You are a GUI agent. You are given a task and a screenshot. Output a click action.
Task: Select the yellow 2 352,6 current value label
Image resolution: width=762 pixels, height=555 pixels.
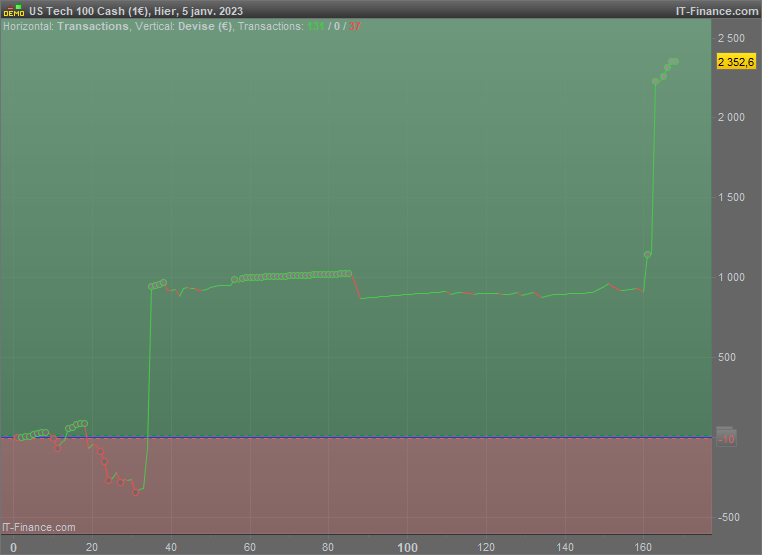[736, 62]
